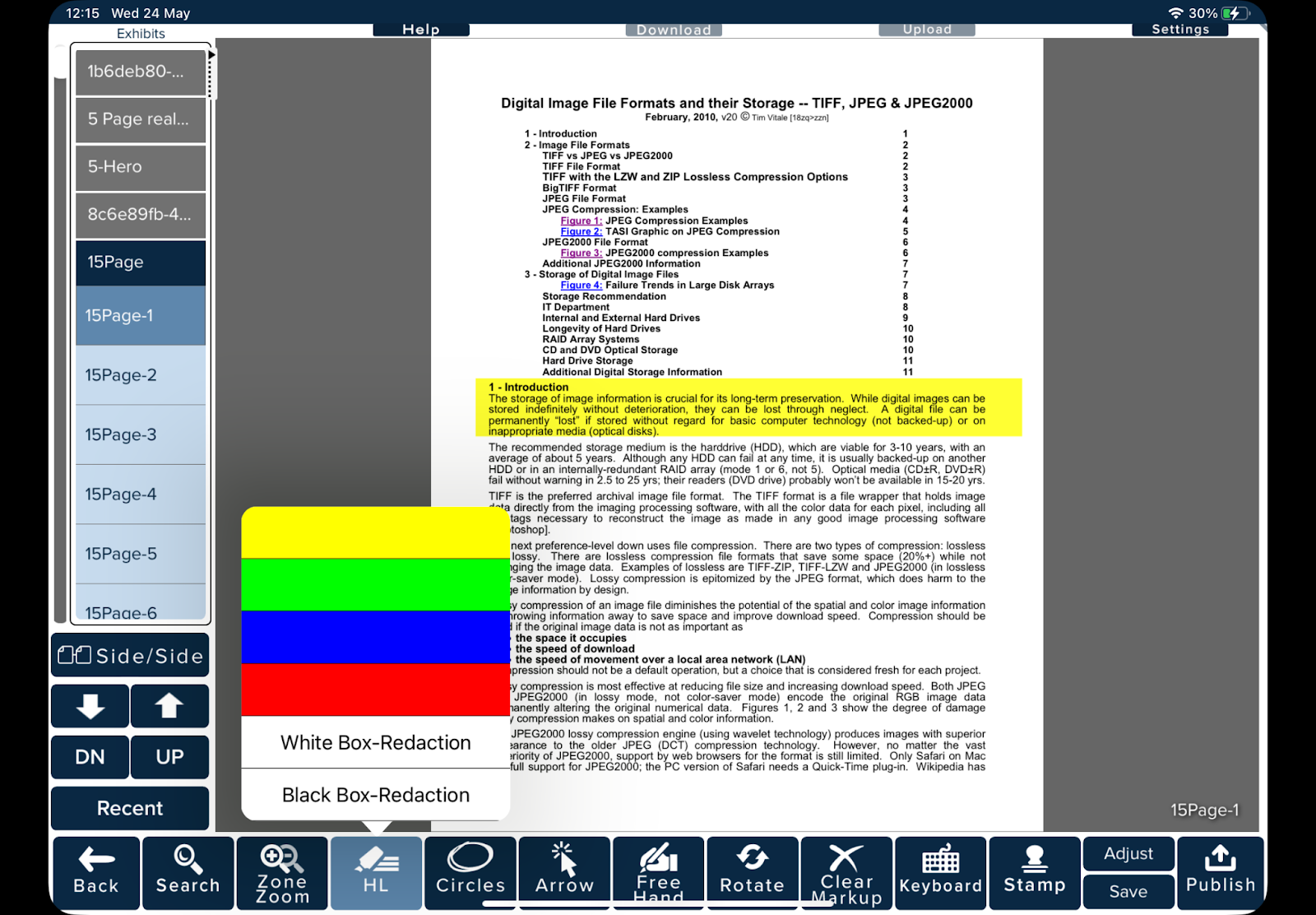Activate the Arrow pointer tool
The height and width of the screenshot is (915, 1316).
point(564,873)
